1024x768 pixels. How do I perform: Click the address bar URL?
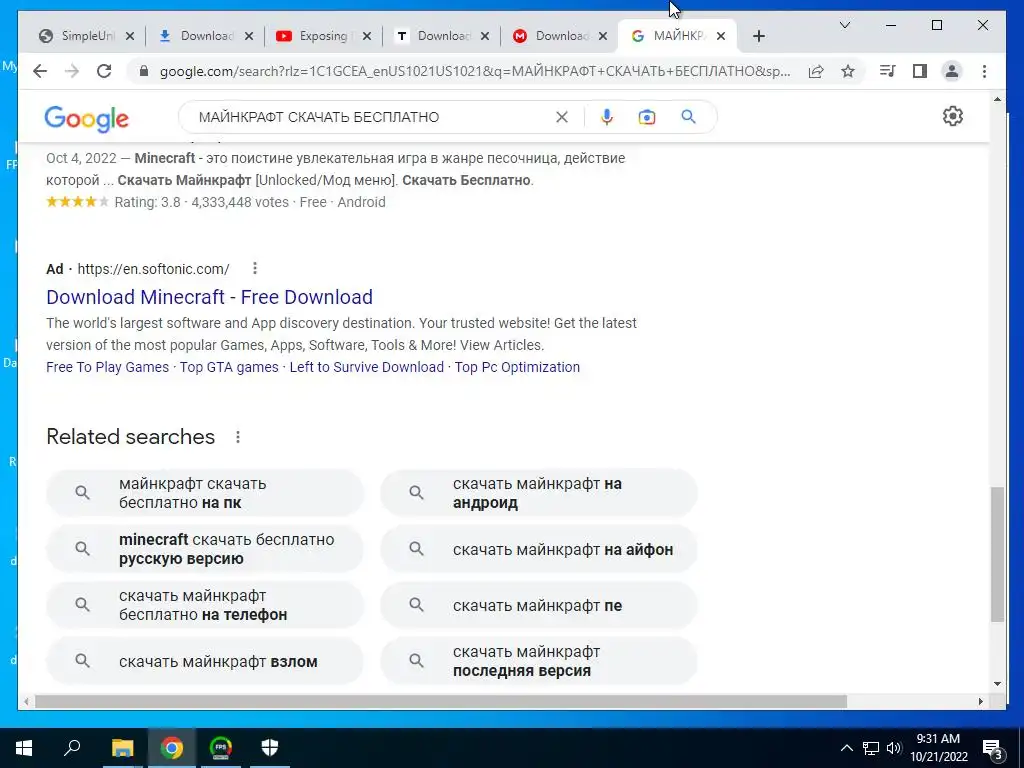pyautogui.click(x=475, y=71)
